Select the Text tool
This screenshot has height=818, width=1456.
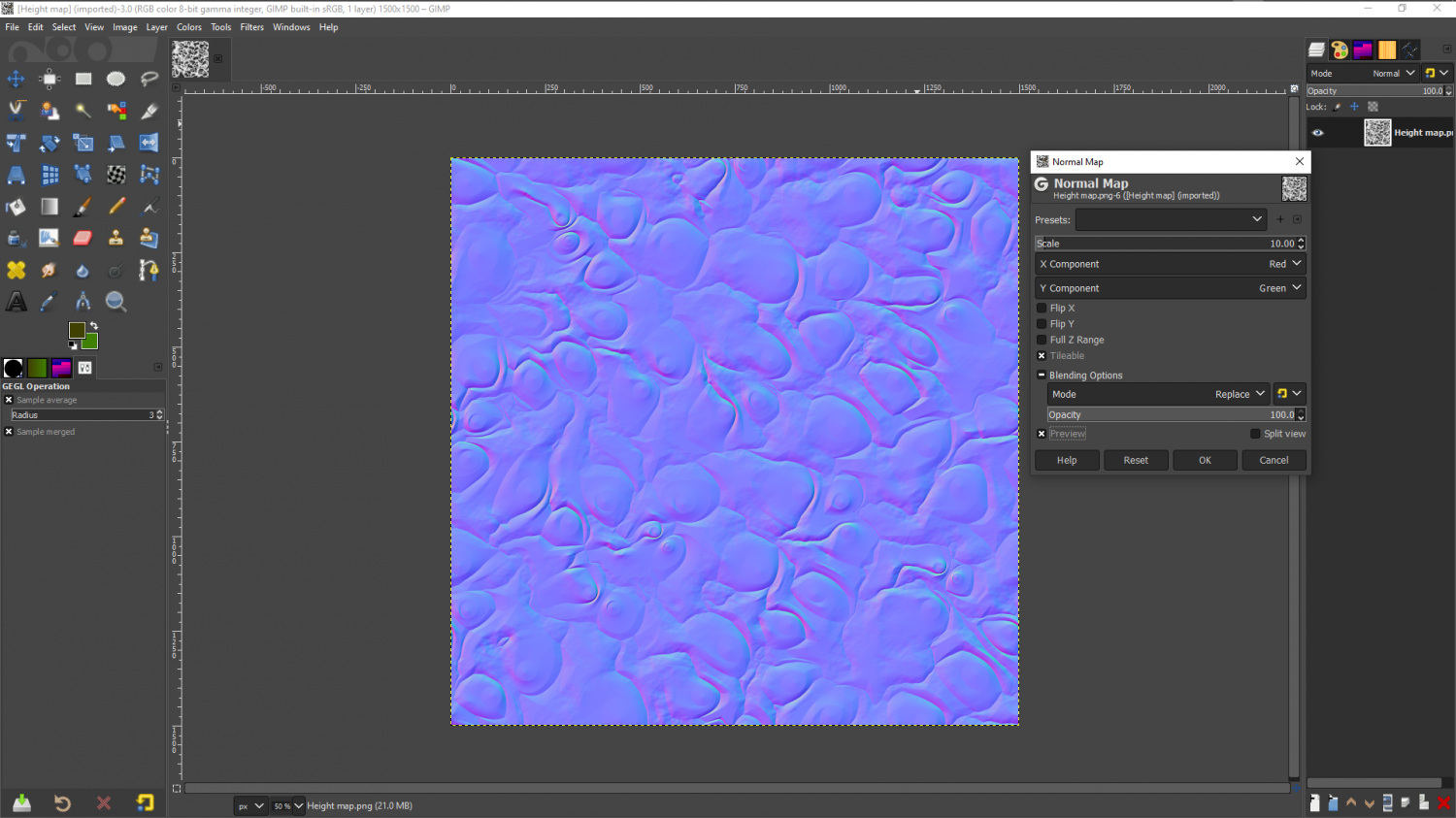click(x=17, y=302)
